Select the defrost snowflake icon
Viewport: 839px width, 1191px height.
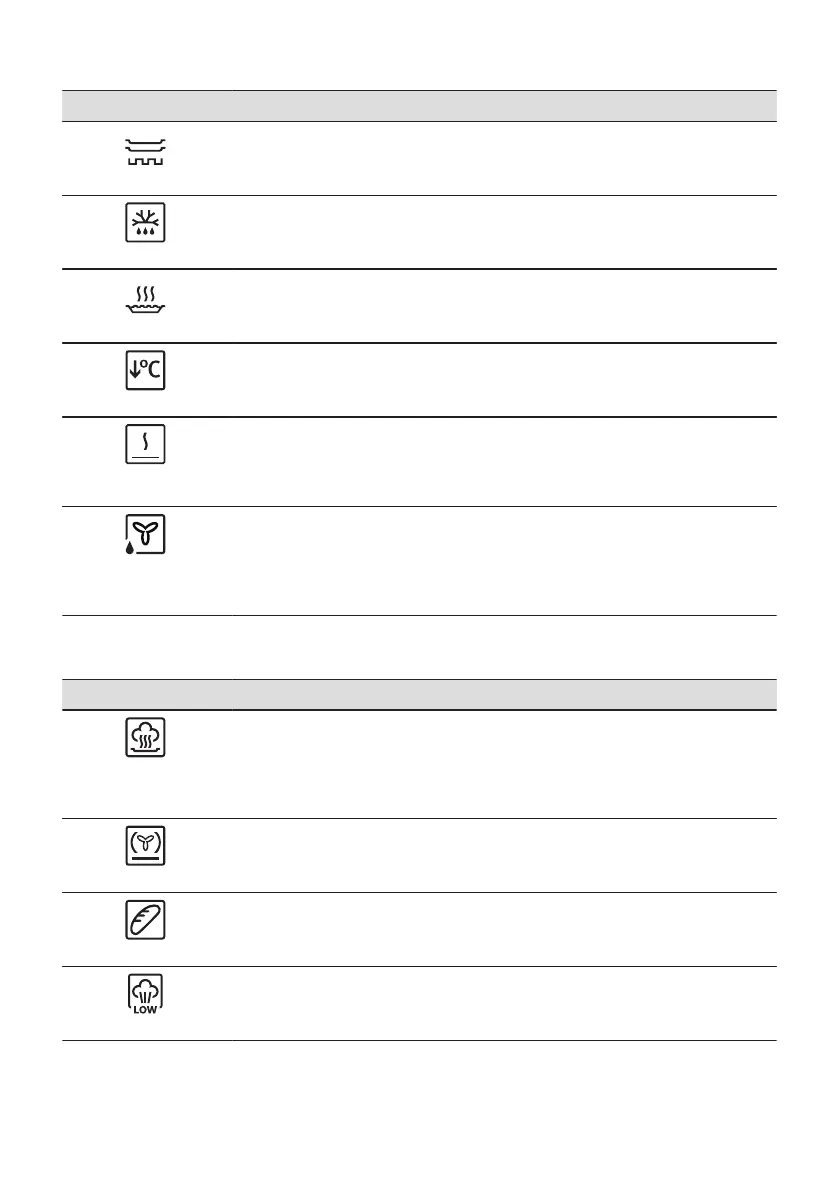click(146, 225)
